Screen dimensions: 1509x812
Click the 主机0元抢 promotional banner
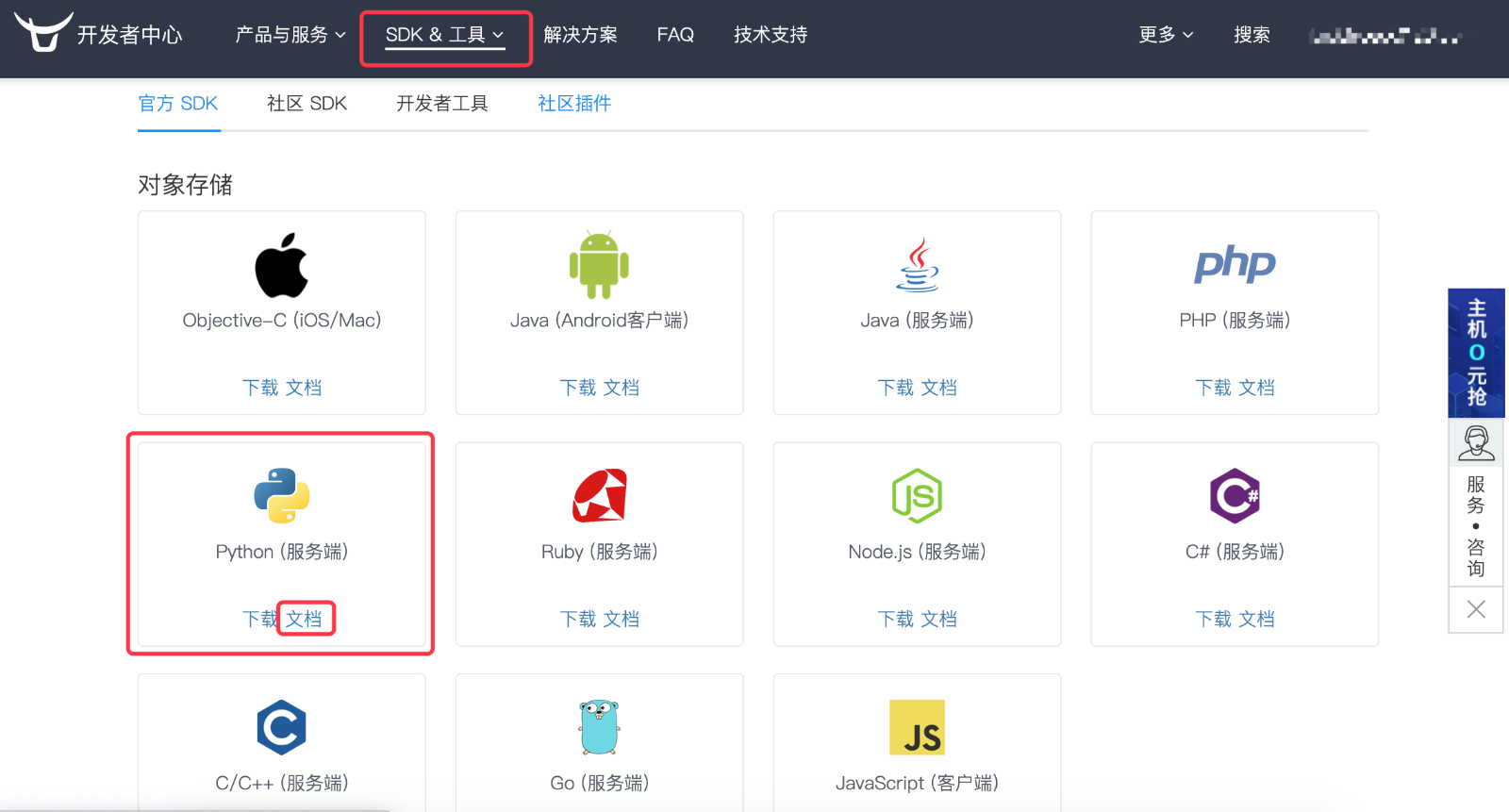[x=1476, y=353]
